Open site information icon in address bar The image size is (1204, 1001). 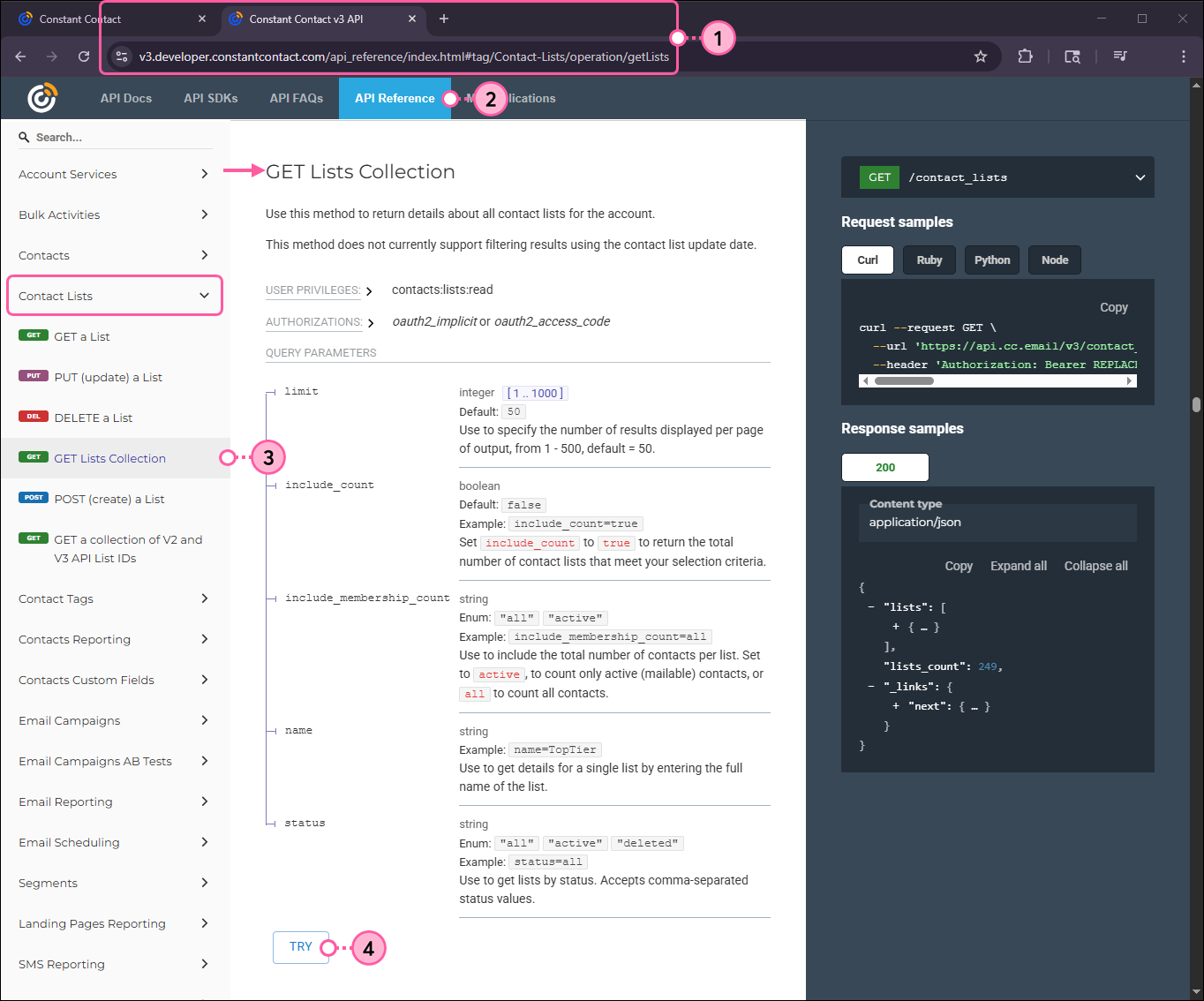pos(122,56)
